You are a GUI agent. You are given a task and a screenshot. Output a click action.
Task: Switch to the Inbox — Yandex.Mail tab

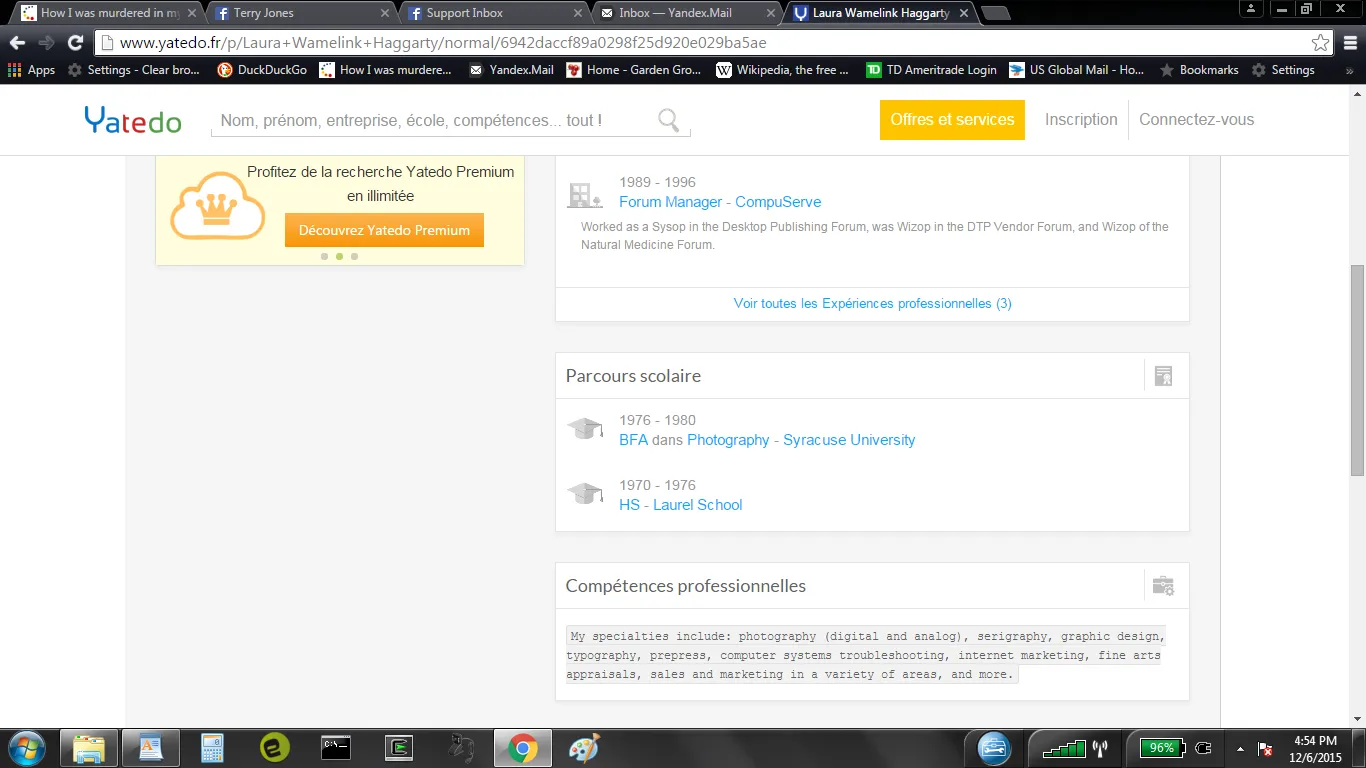688,13
